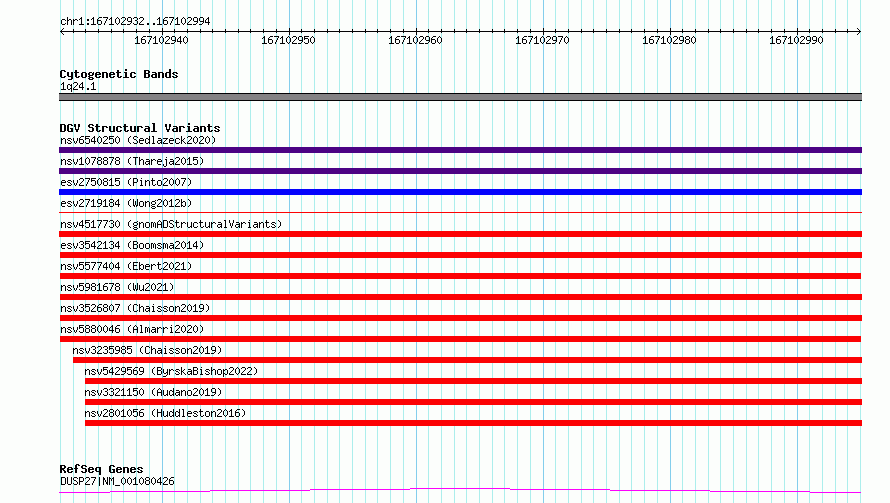Click the red bar under nsv3235985
This screenshot has width=890, height=503.
point(467,360)
